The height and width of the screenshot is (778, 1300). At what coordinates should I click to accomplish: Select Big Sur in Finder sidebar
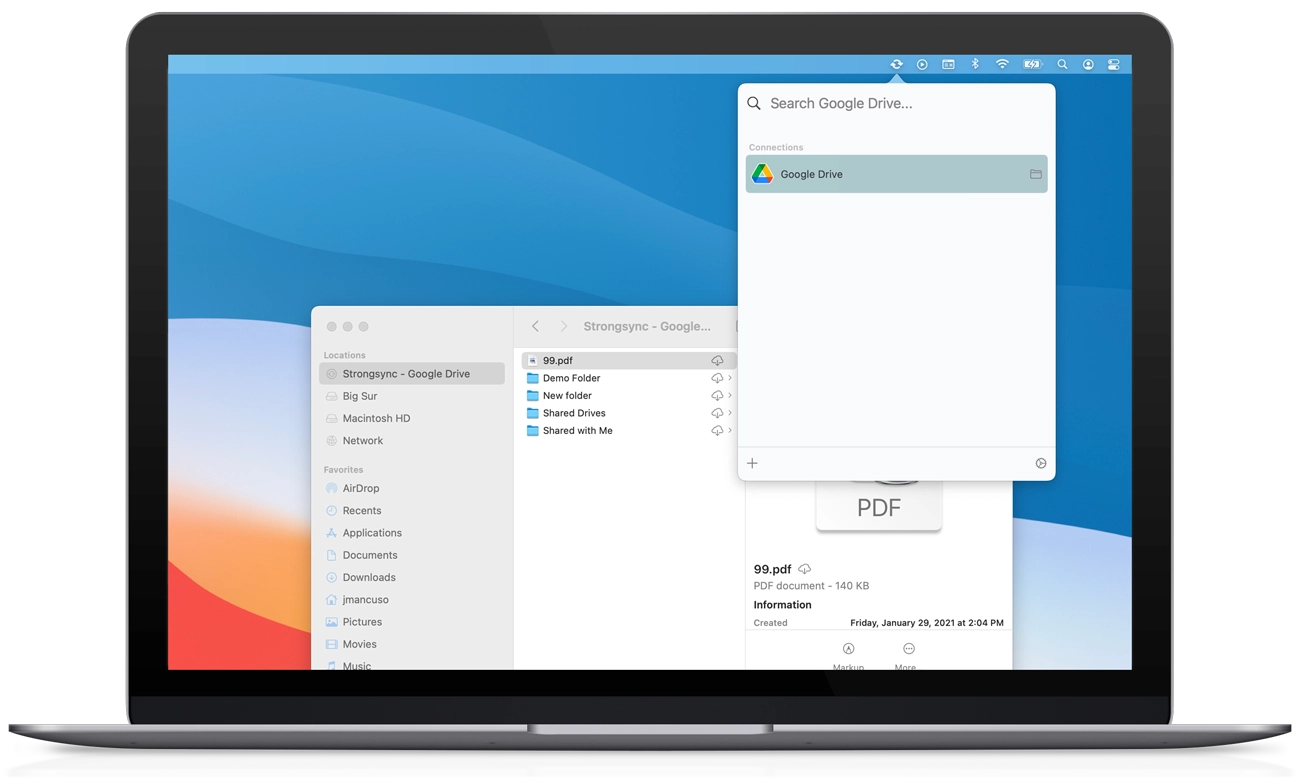[411, 396]
